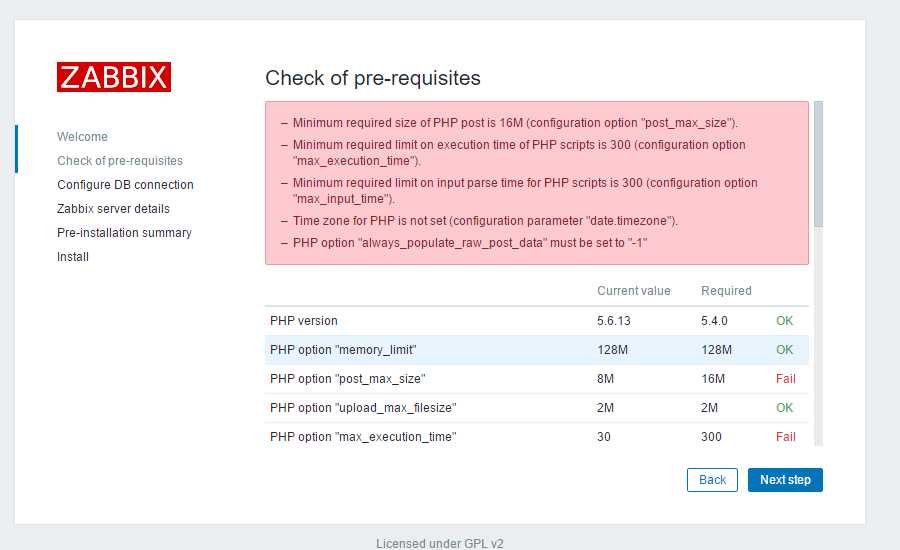This screenshot has width=900, height=550.
Task: Click the max_input_time error message
Action: [525, 191]
